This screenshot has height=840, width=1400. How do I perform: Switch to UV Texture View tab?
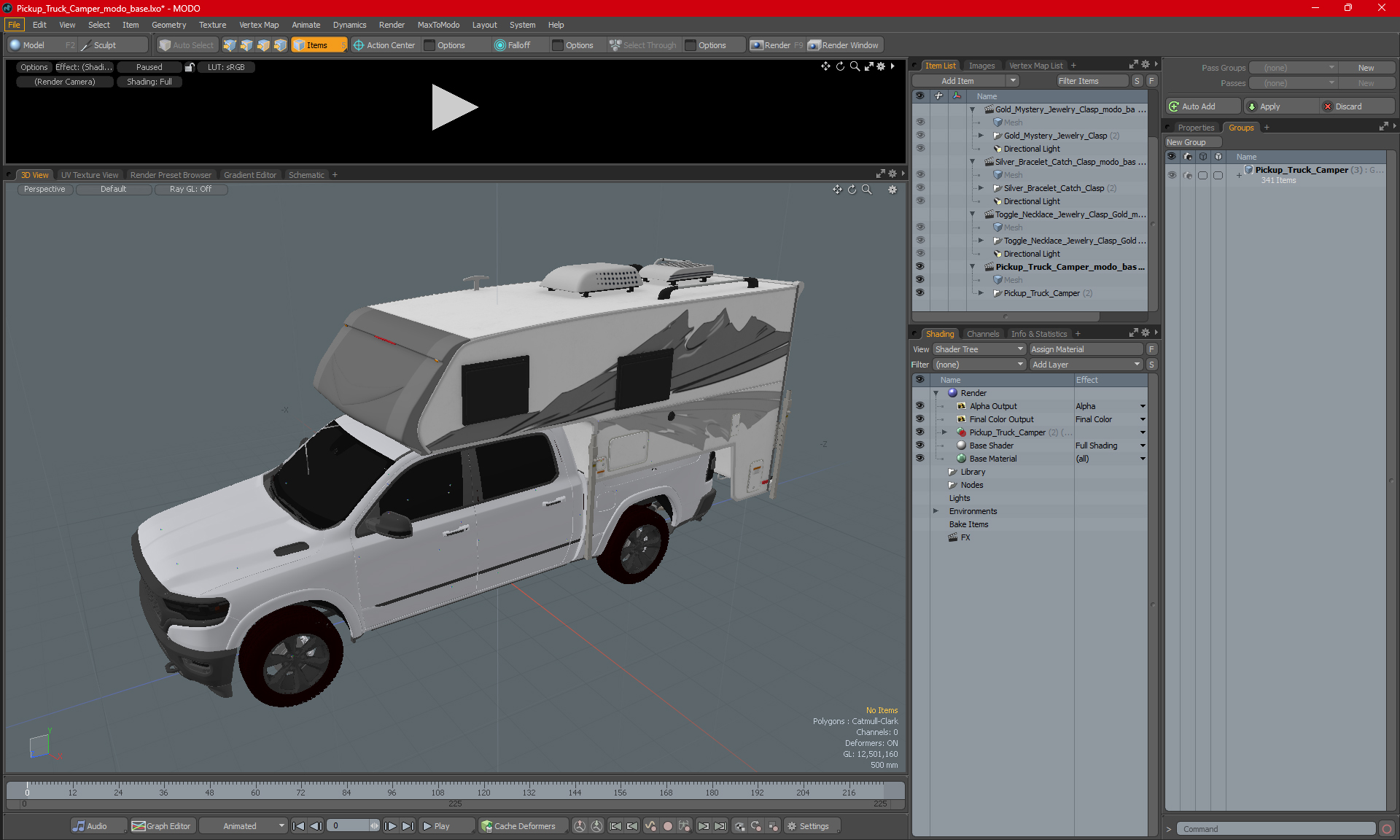pyautogui.click(x=89, y=175)
